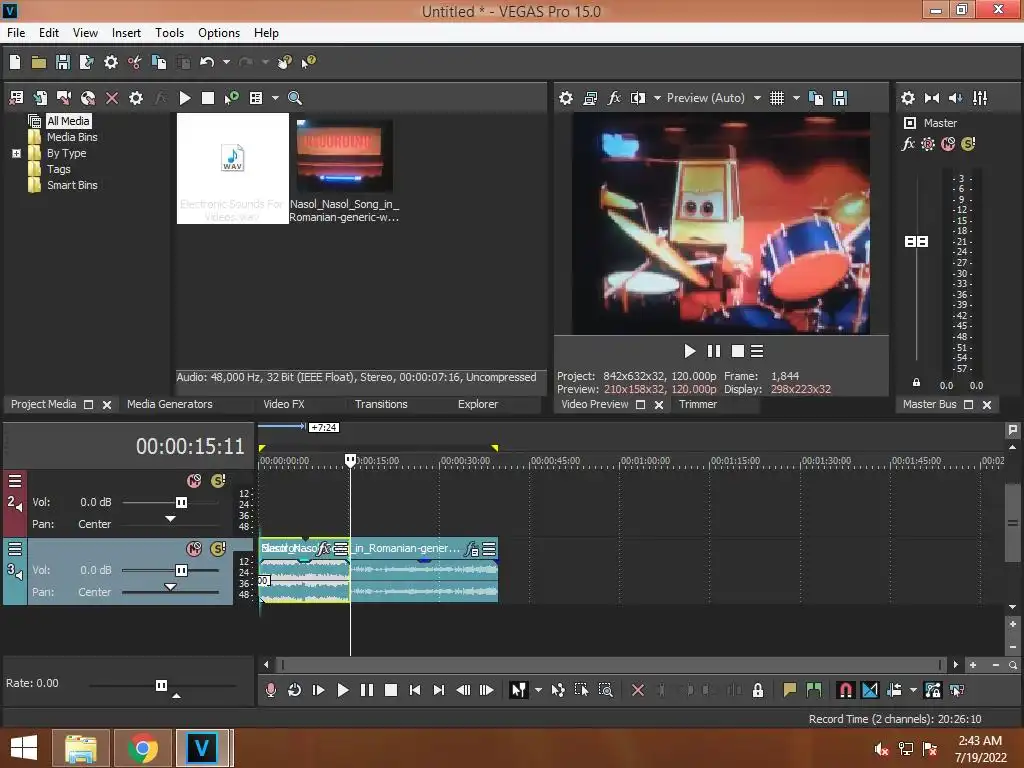1024x768 pixels.
Task: Open Master Bus audio properties gear icon
Action: point(908,98)
